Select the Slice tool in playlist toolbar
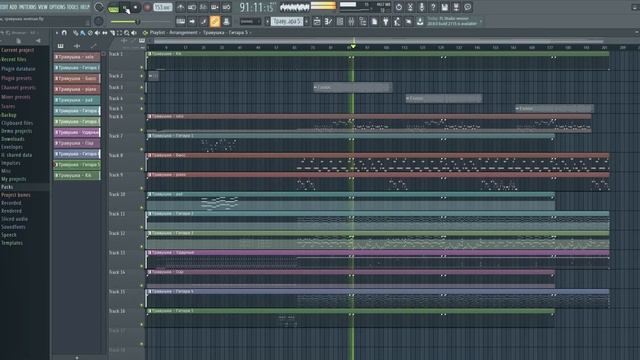Screen dimensions: 640x360 click(x=112, y=33)
